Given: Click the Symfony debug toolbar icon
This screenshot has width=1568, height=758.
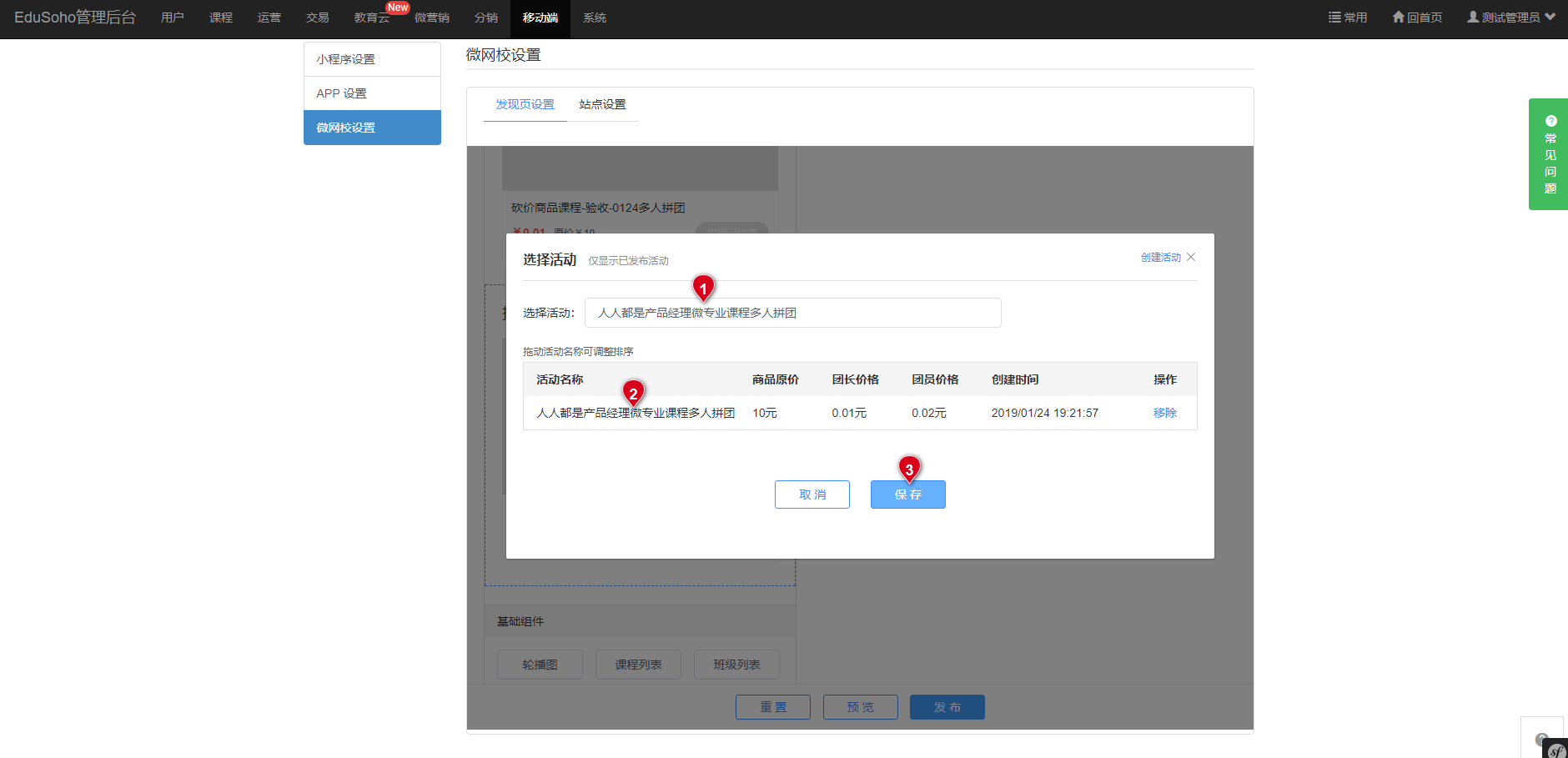Looking at the screenshot, I should (x=1555, y=750).
